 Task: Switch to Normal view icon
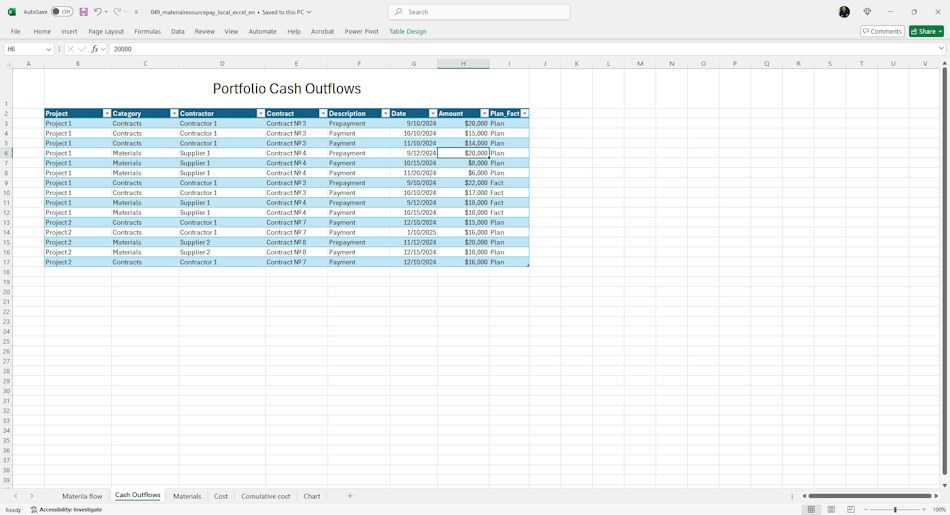coord(811,510)
